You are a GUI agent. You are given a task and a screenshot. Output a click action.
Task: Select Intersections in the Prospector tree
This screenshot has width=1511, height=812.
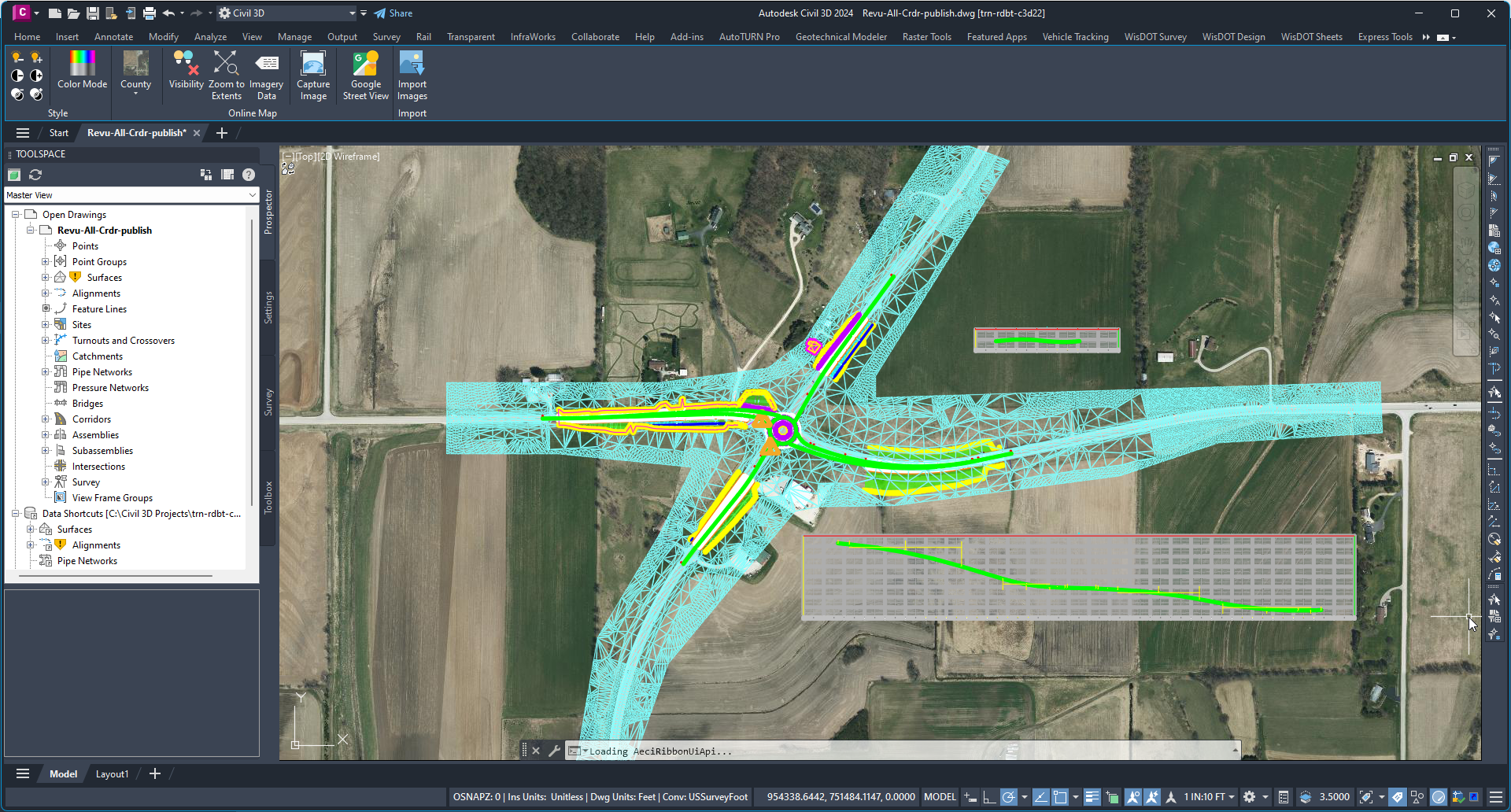pyautogui.click(x=98, y=467)
